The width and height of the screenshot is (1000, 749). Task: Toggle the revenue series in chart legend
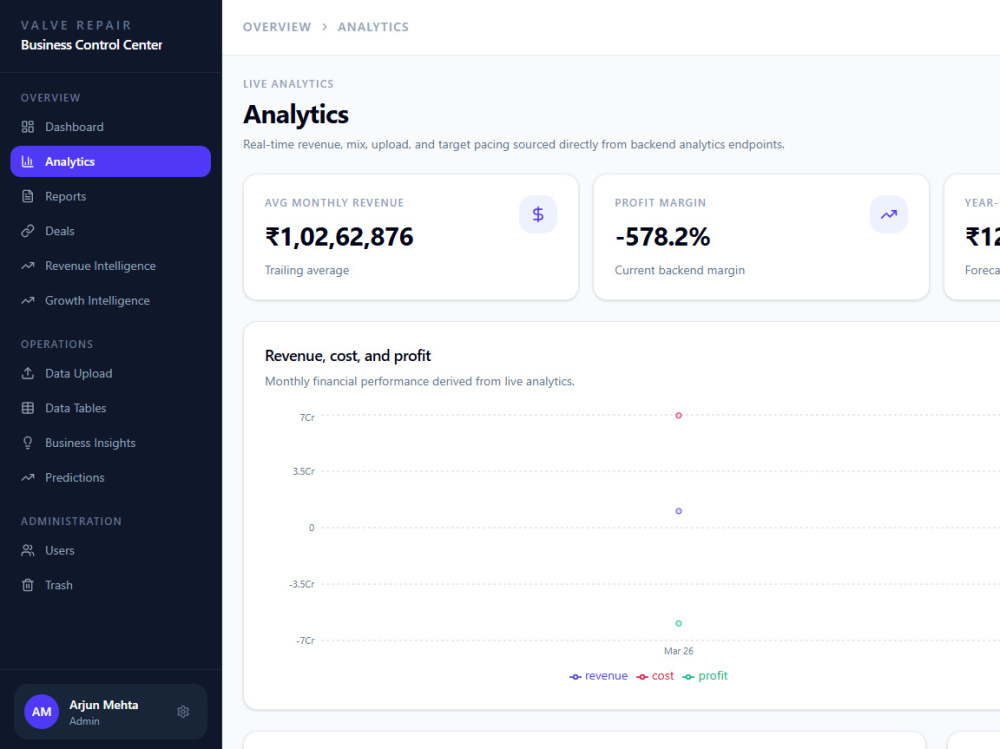(598, 676)
